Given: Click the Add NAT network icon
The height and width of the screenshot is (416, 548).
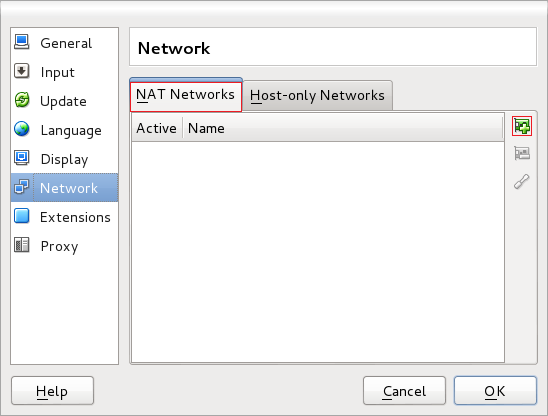Looking at the screenshot, I should [x=522, y=126].
